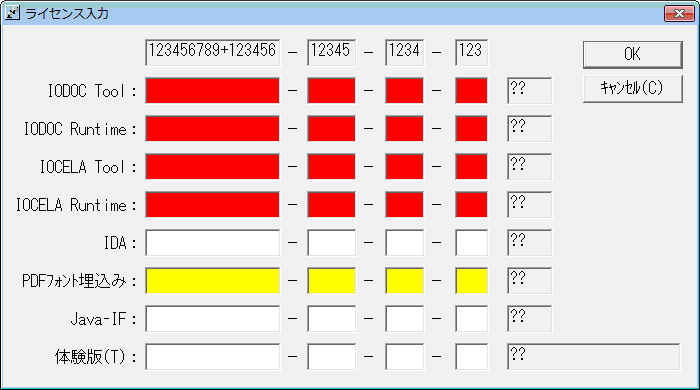Click the IODOC Runtime ?? status box
This screenshot has width=700, height=390.
coord(529,129)
